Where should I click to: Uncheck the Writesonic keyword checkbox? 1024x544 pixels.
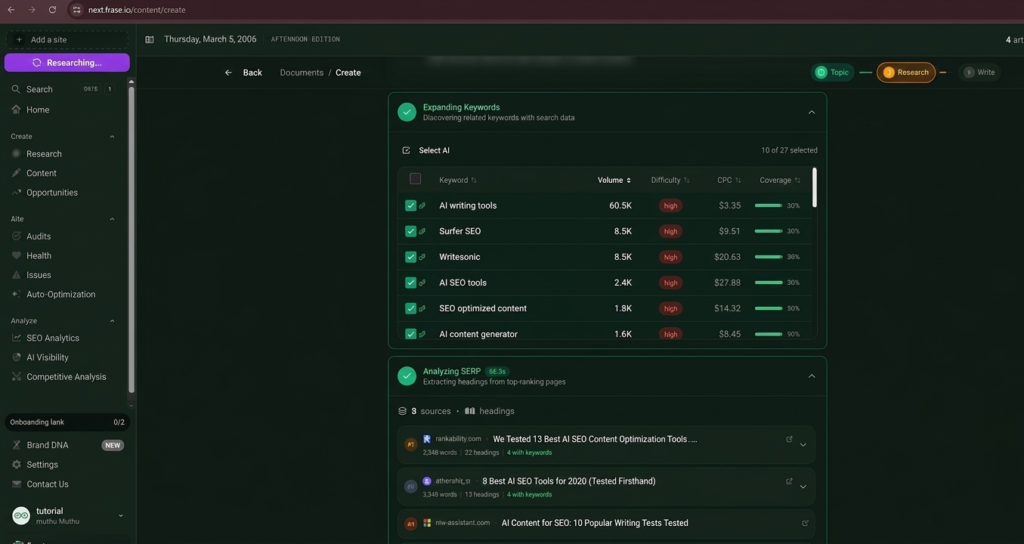click(410, 257)
